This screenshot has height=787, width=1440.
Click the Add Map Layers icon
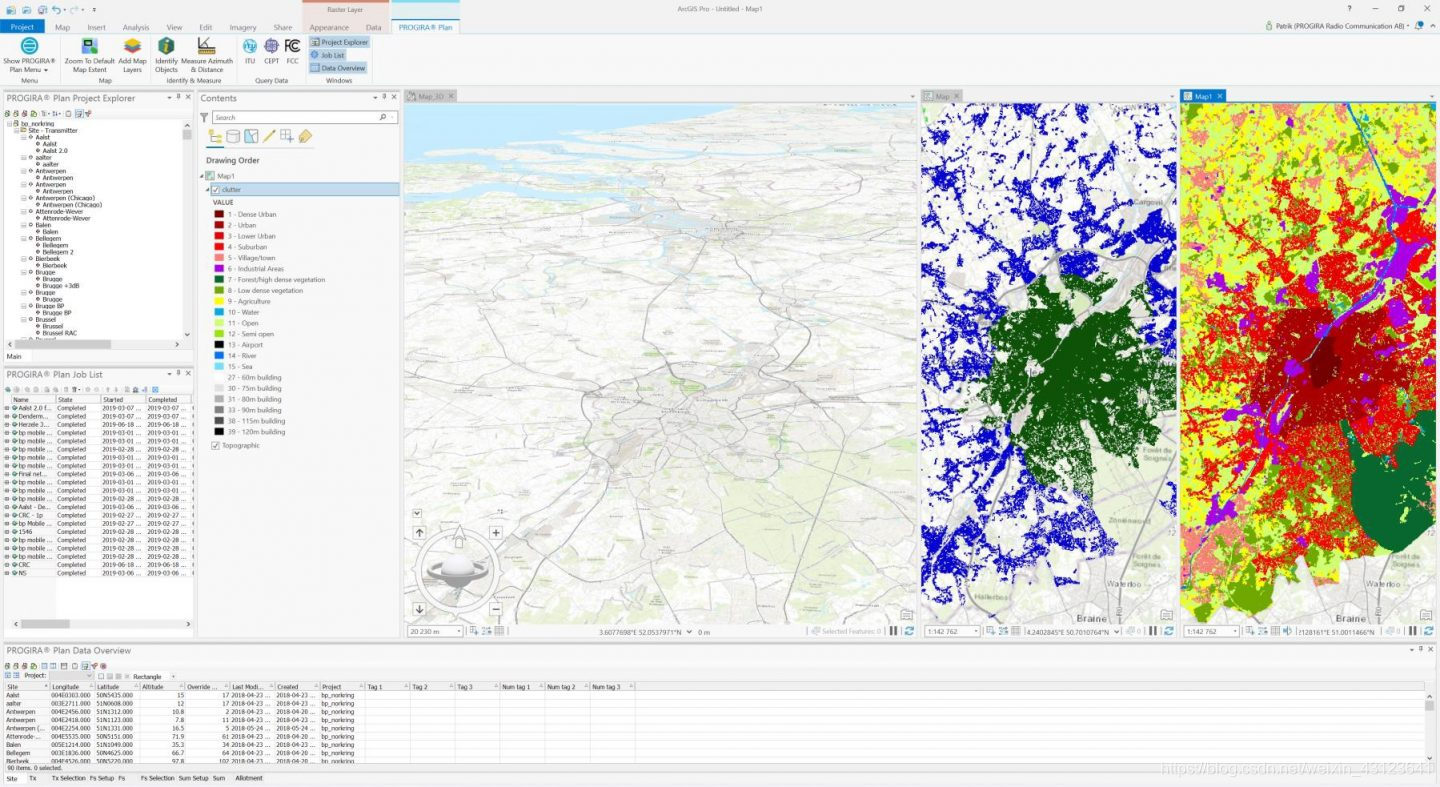coord(132,55)
